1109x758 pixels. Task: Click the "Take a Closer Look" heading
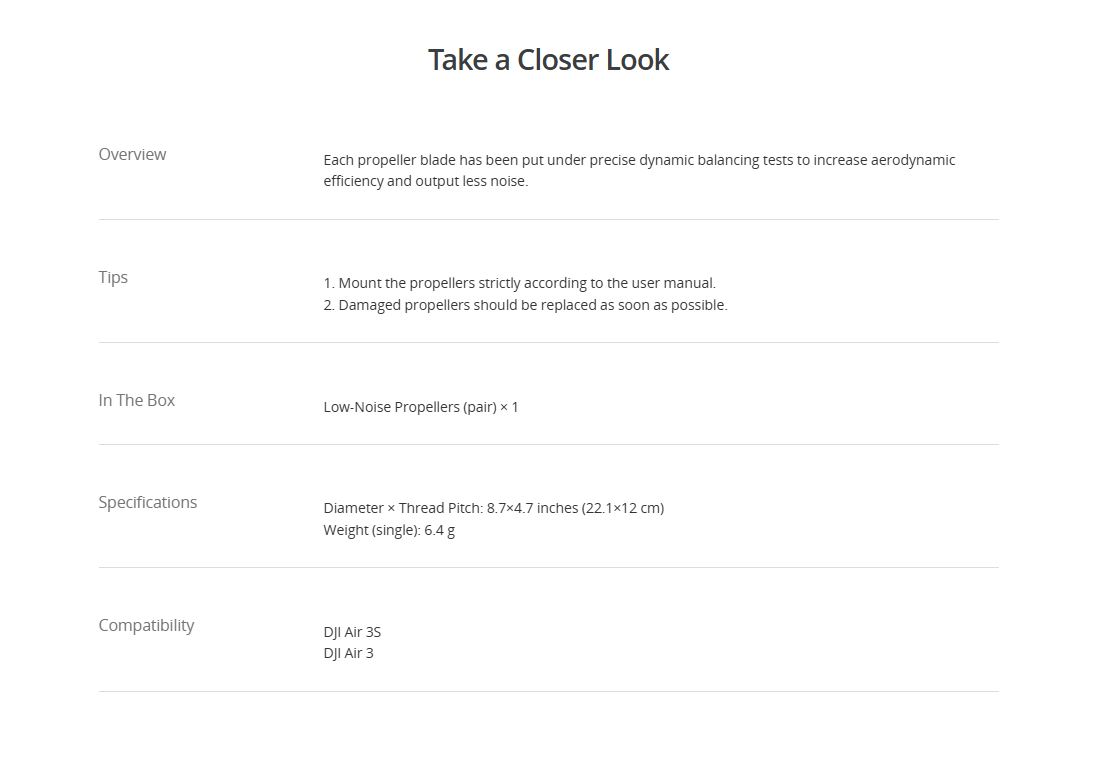click(548, 60)
